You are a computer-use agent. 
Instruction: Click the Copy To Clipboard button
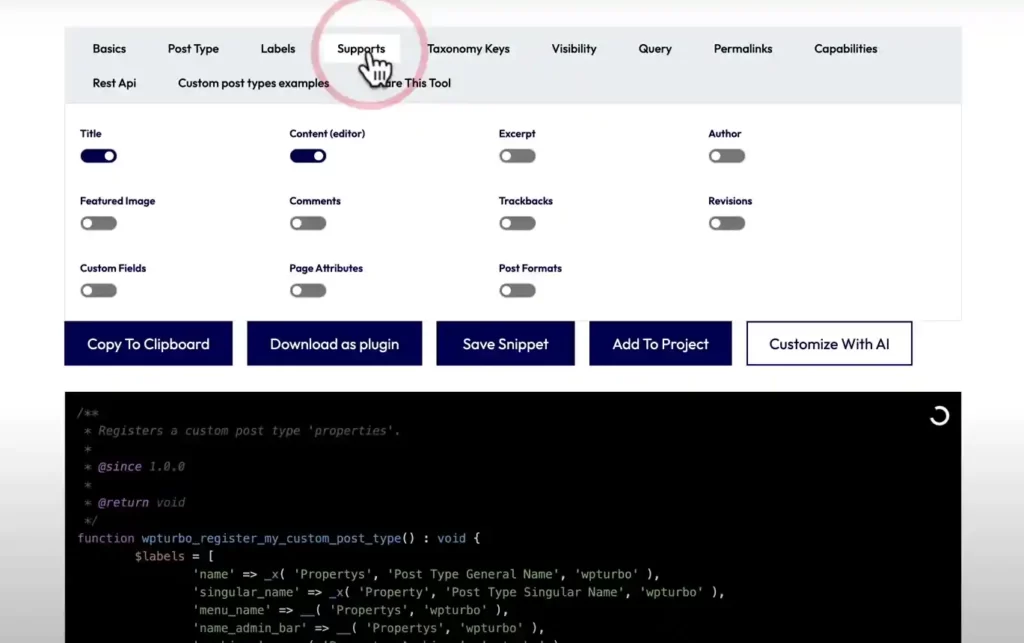click(148, 343)
